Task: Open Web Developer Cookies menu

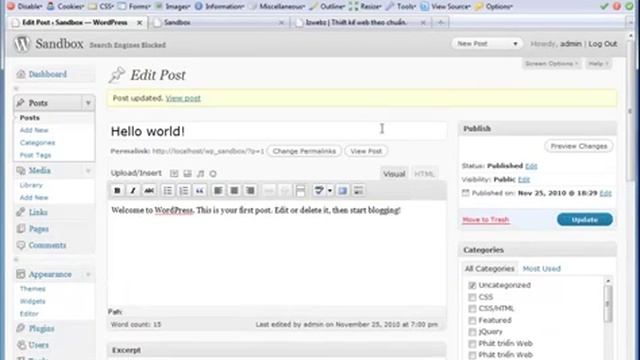Action: (65, 6)
